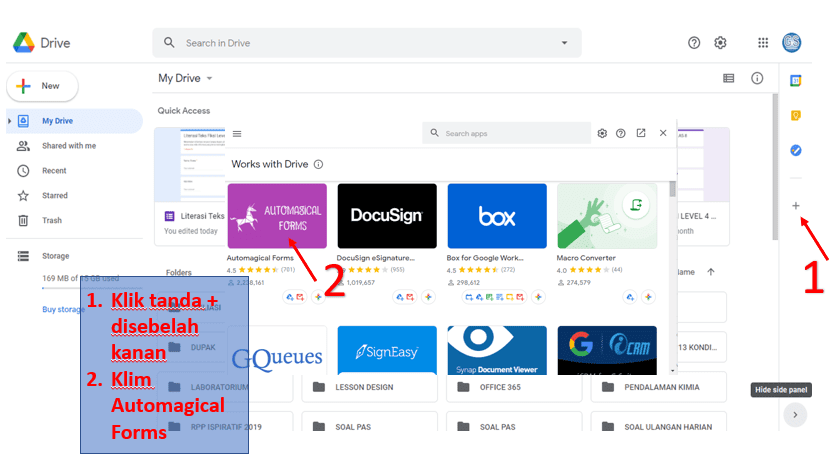
Task: Open marketplace hamburger menu
Action: (237, 133)
